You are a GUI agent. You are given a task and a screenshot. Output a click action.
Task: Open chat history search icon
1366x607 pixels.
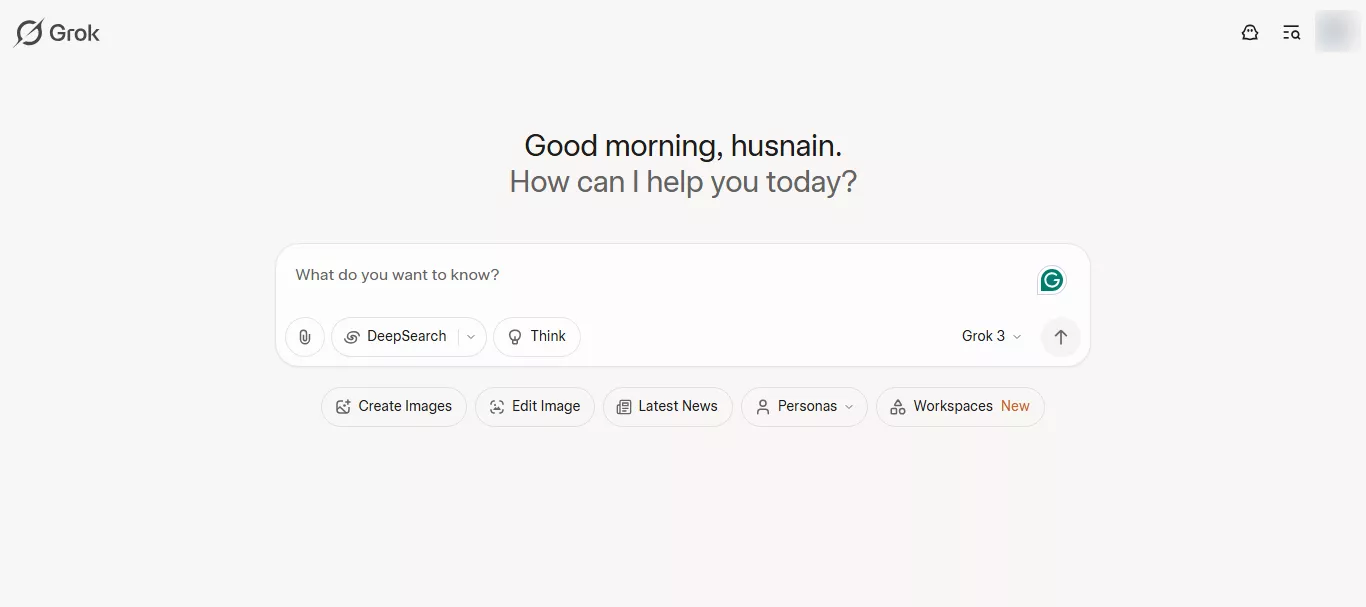[1291, 33]
